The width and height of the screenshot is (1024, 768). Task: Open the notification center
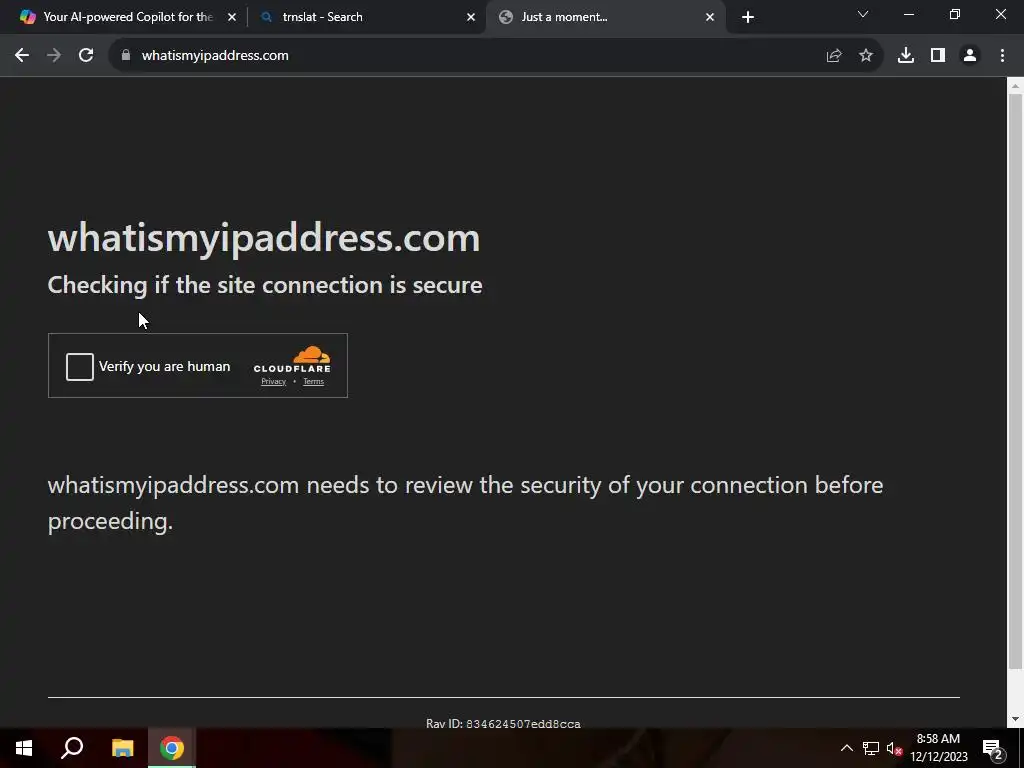[x=993, y=748]
